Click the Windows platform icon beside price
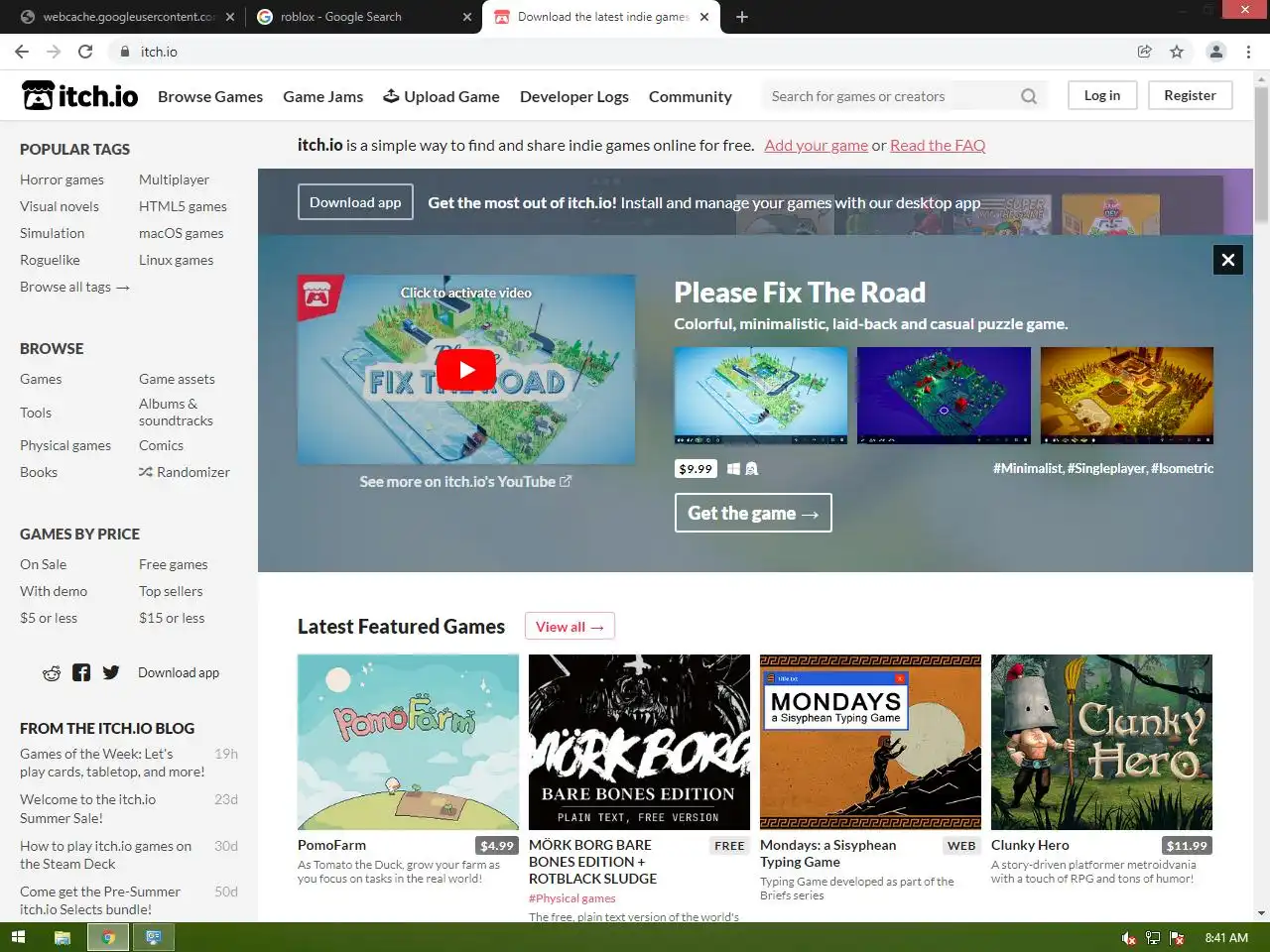The width and height of the screenshot is (1270, 952). pyautogui.click(x=733, y=469)
